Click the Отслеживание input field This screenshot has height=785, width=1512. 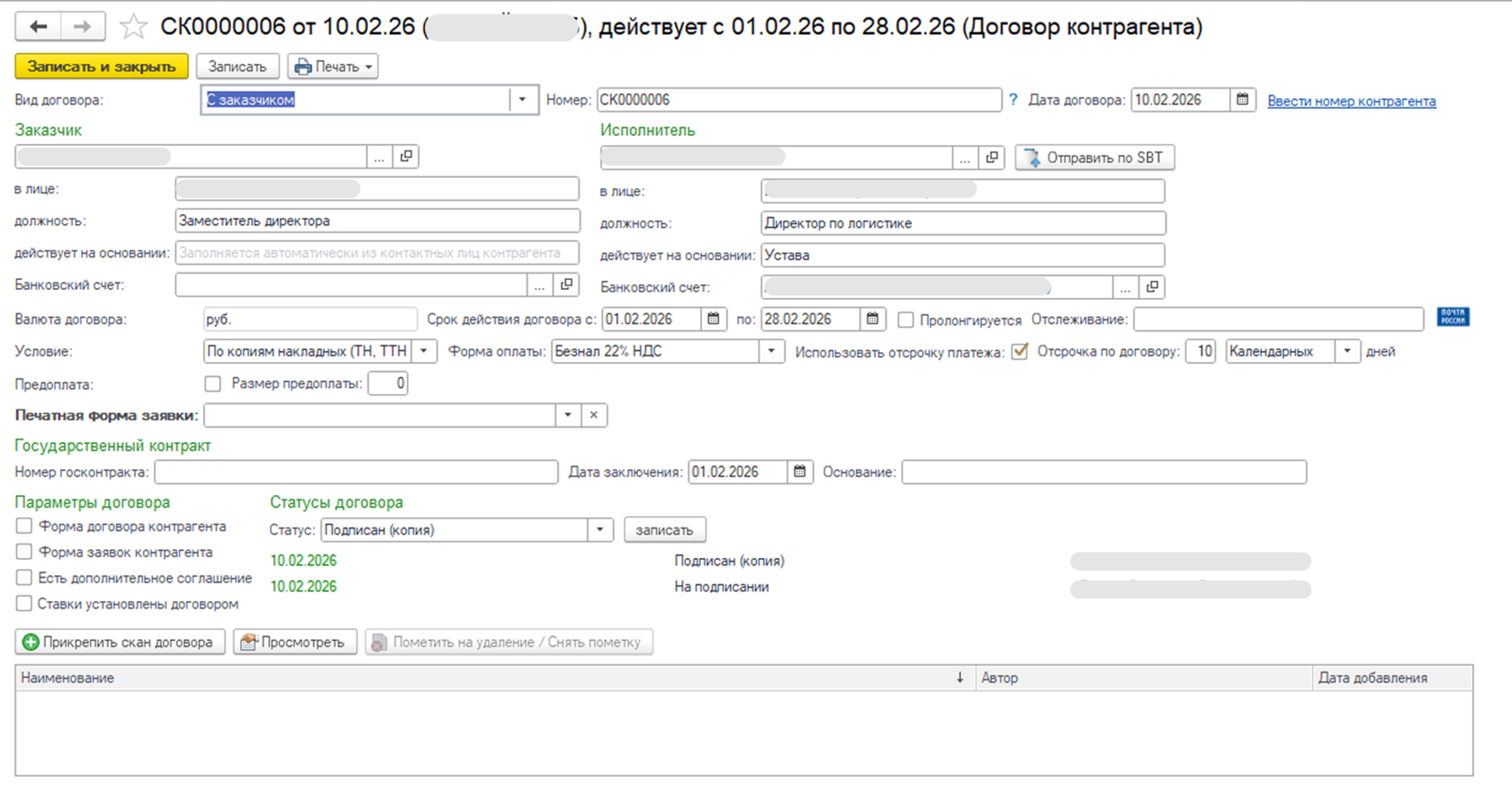click(1279, 319)
